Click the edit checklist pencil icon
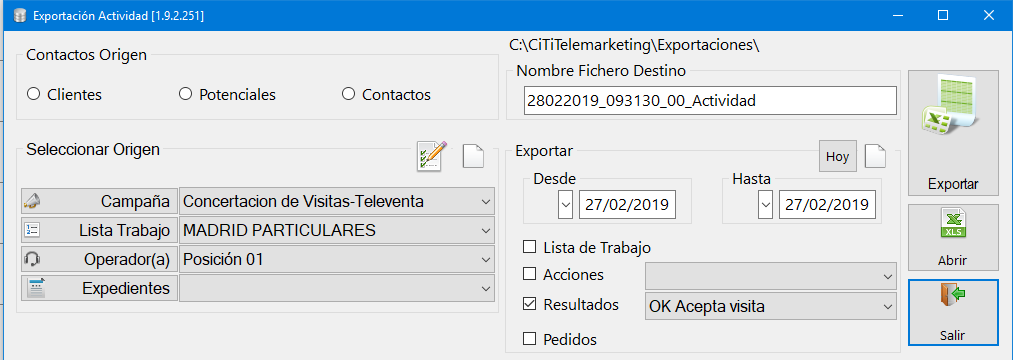Image resolution: width=1013 pixels, height=360 pixels. click(x=432, y=156)
